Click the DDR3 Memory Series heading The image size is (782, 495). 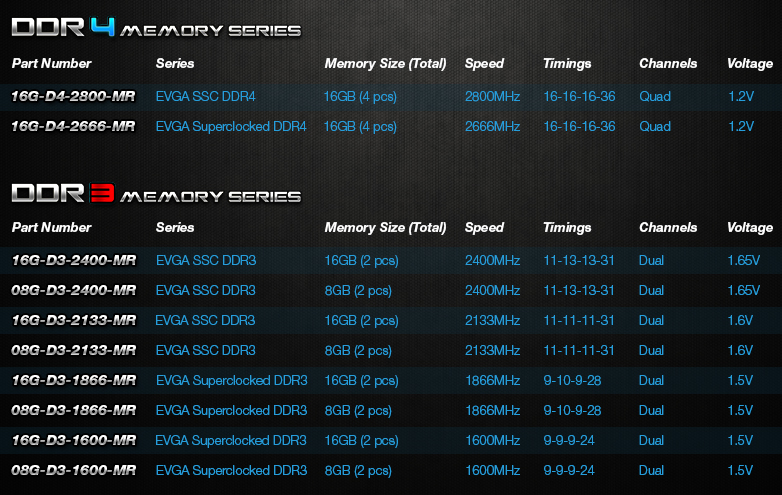(156, 193)
